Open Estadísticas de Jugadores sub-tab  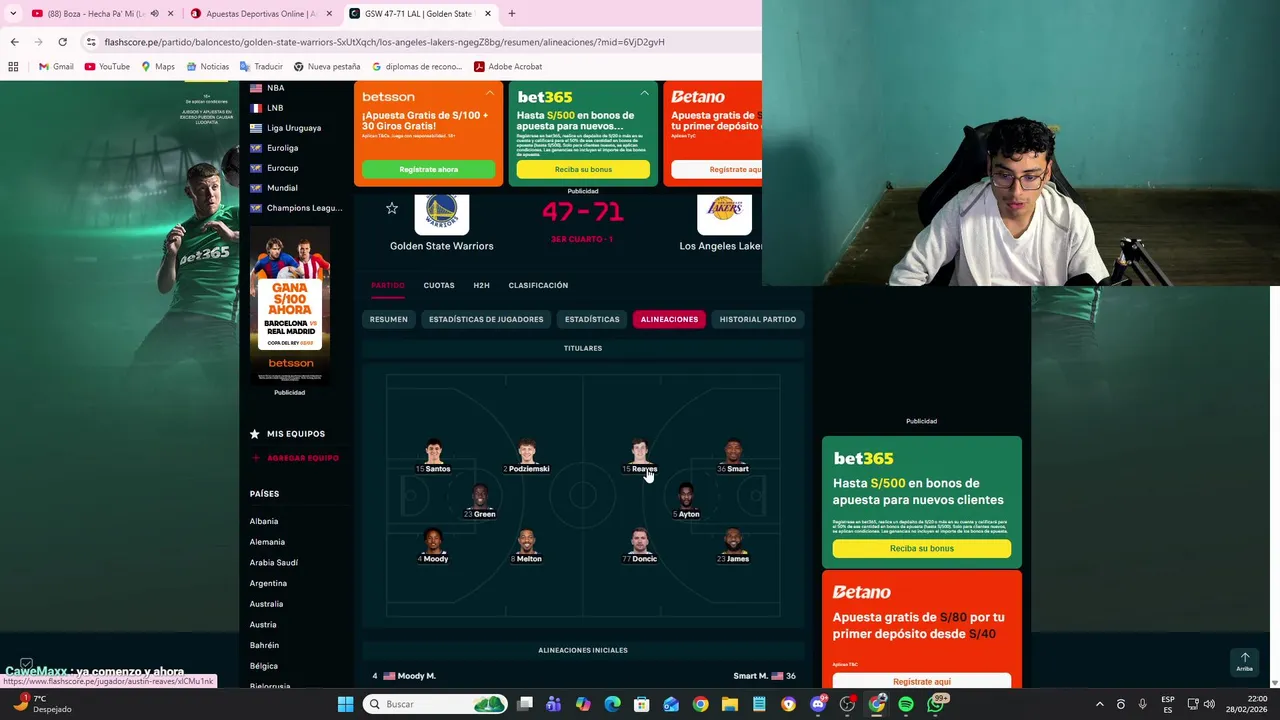point(486,319)
